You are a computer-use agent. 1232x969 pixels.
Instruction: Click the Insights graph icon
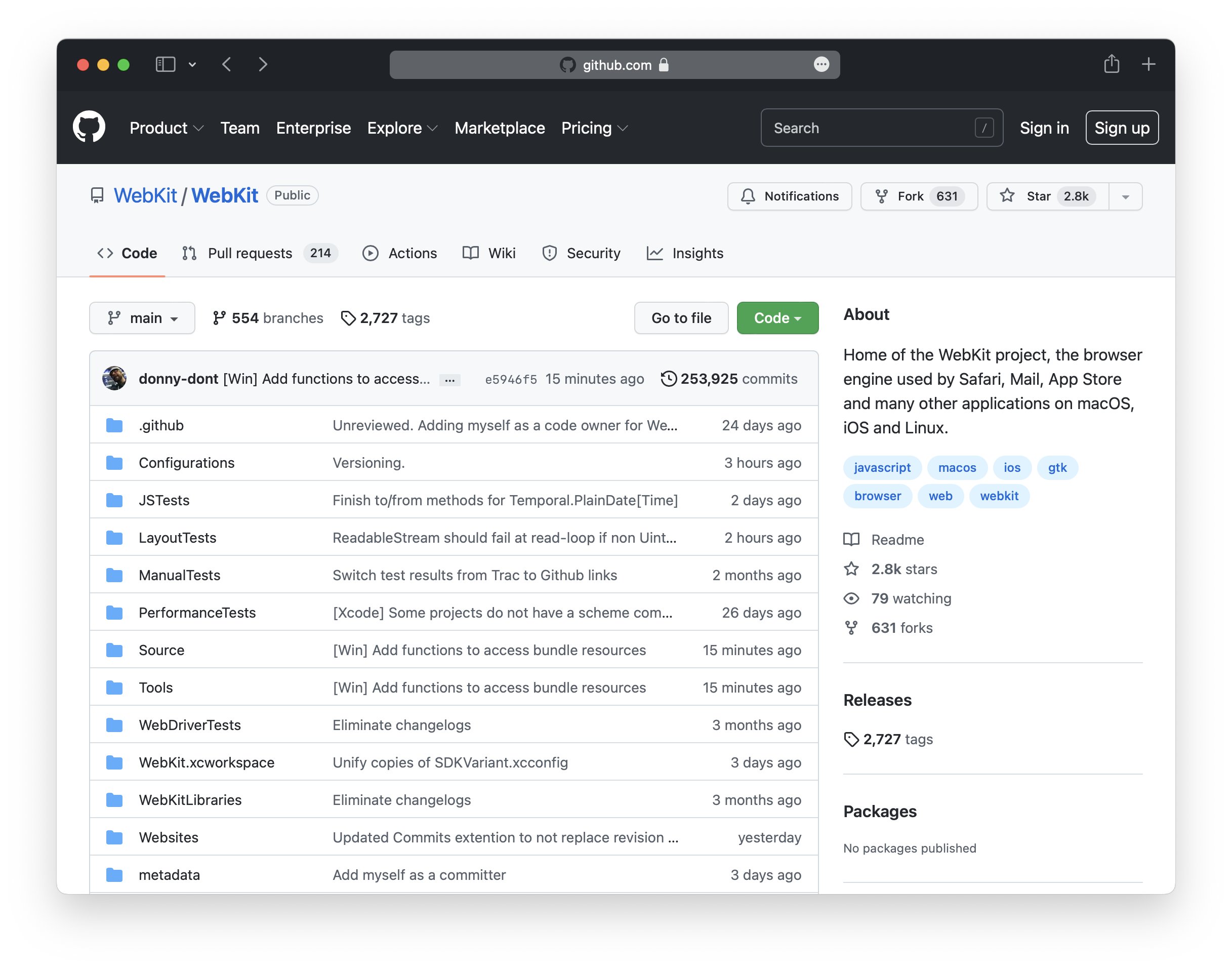click(x=655, y=253)
